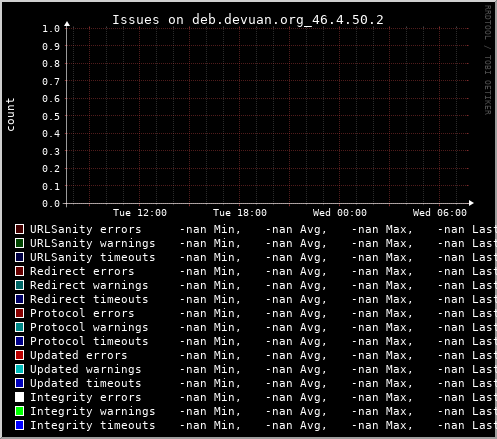The width and height of the screenshot is (497, 439).
Task: Click the Protocol warnings legend label
Action: [89, 327]
